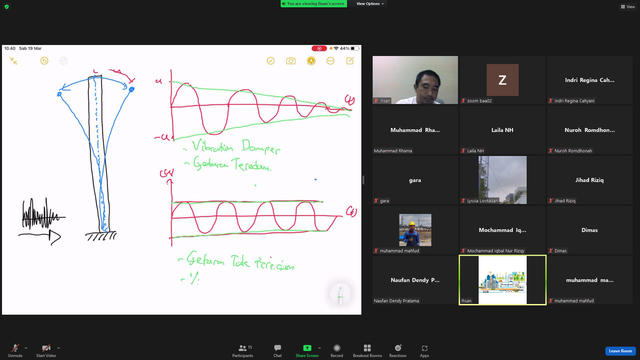The image size is (640, 360).
Task: Select the Naufan Dendy Pratama tile
Action: click(x=415, y=280)
